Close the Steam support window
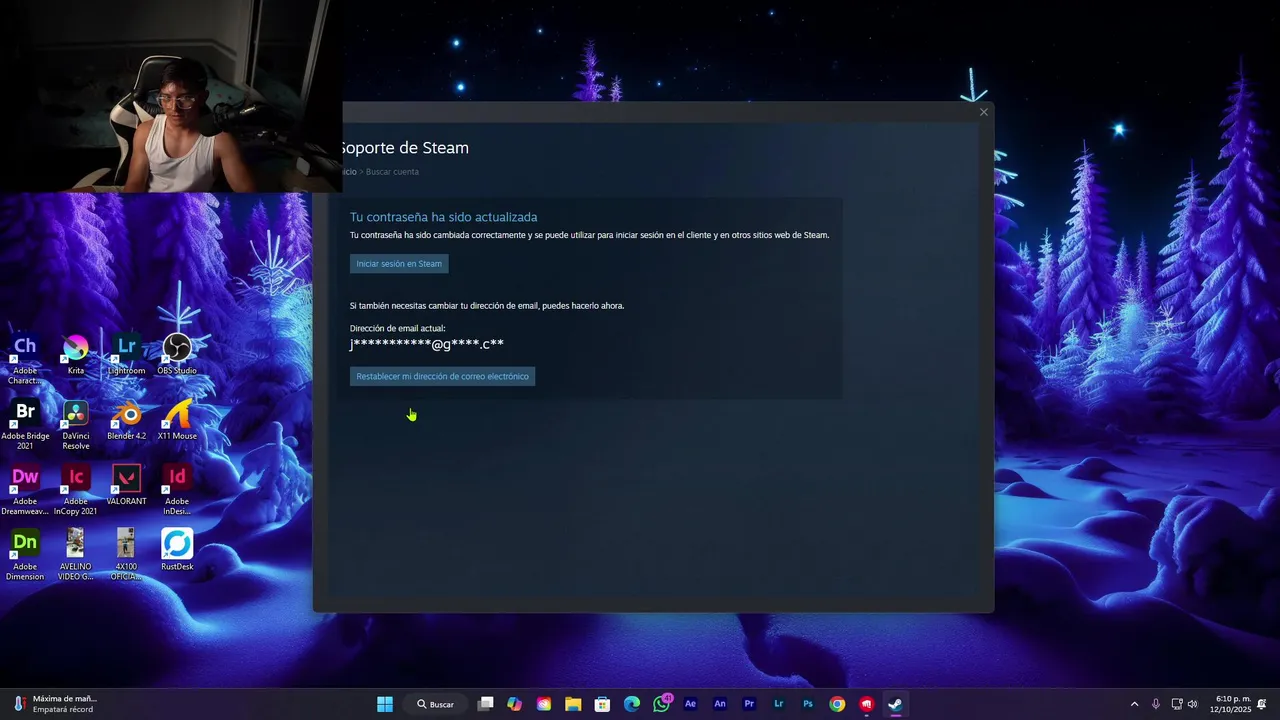Screen dimensions: 1280x720 983,112
